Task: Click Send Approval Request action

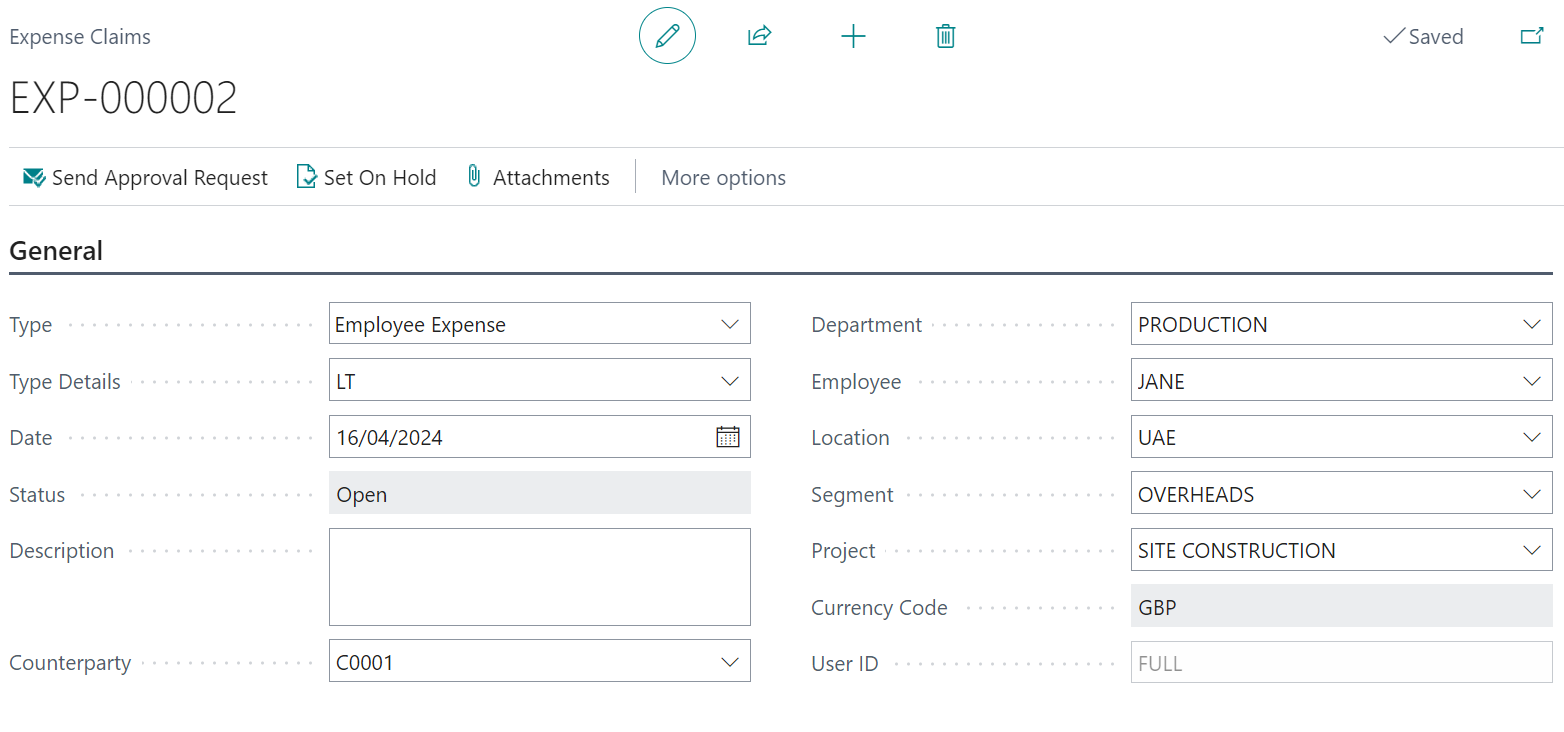Action: tap(146, 178)
